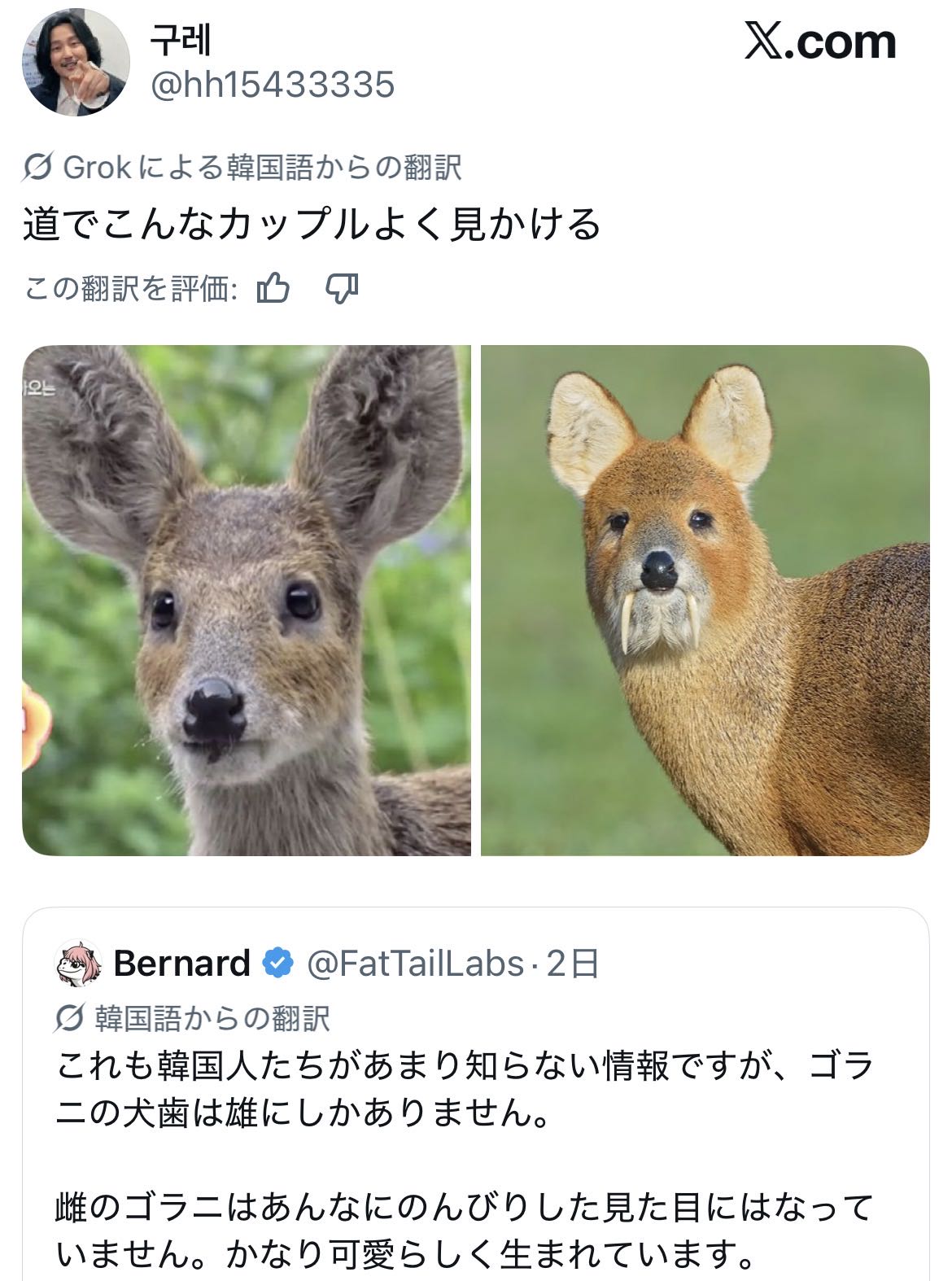Tap the 구레 profile avatar photo
Screen dimensions: 952x1281
point(76,63)
